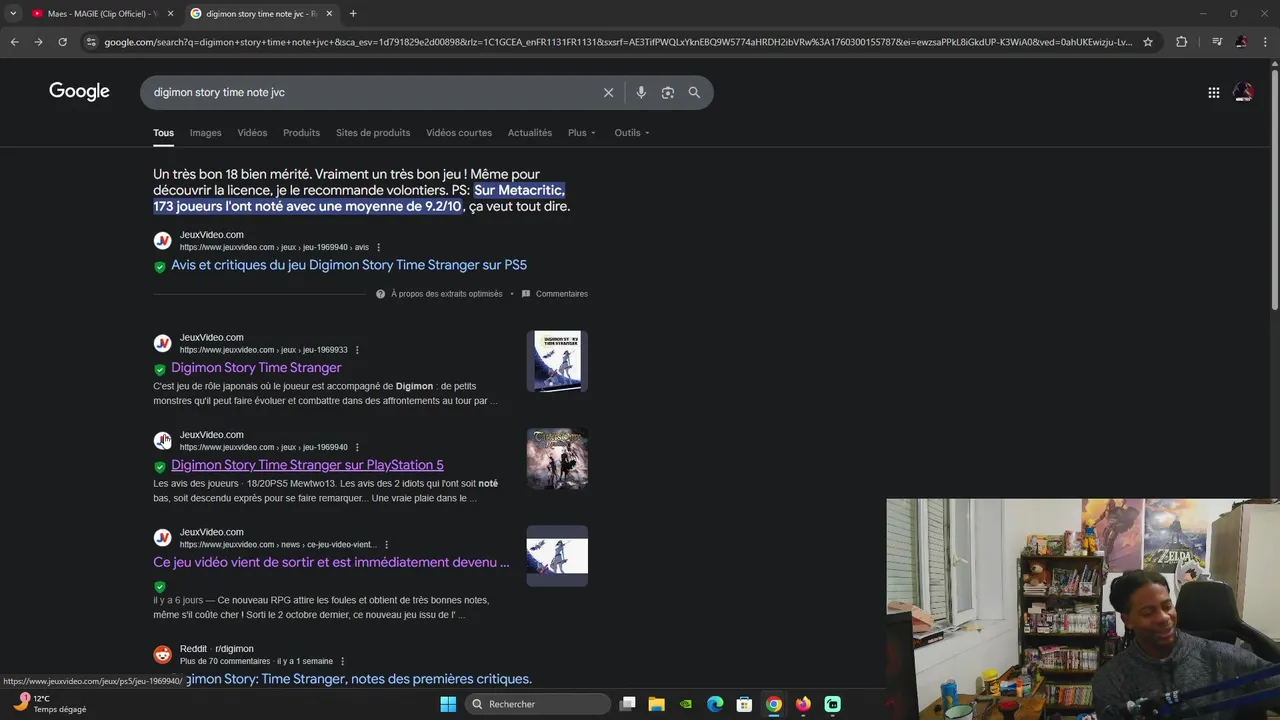Open the news article thumbnail

coord(557,556)
